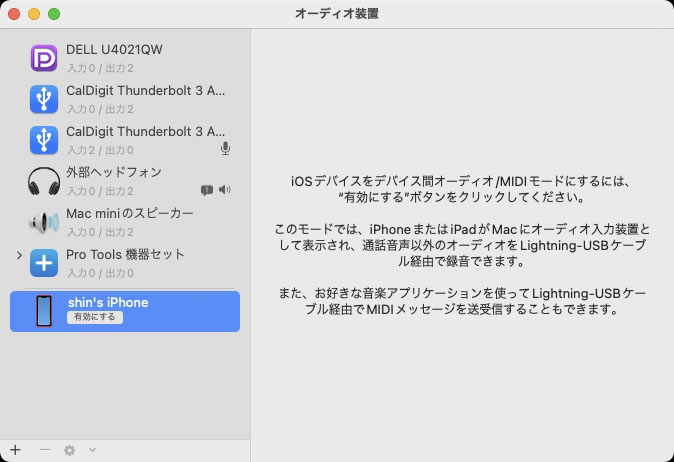Click the また、お好きな音楽 MIDI message paragraph
The width and height of the screenshot is (674, 462).
(x=462, y=301)
